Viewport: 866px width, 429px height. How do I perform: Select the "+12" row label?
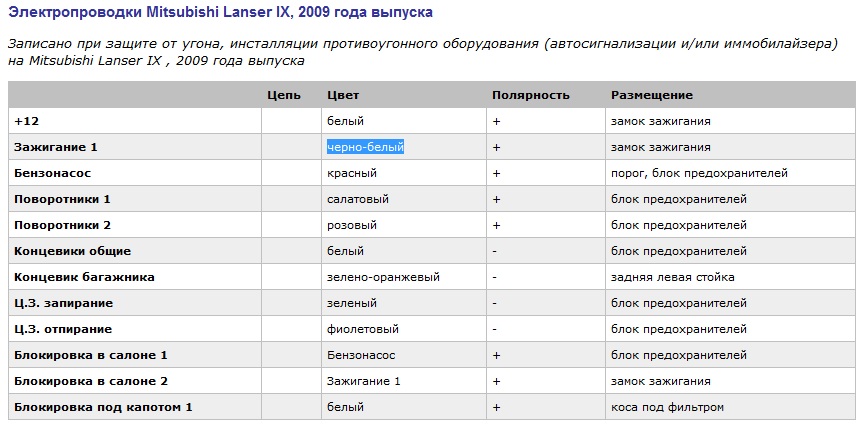point(25,121)
